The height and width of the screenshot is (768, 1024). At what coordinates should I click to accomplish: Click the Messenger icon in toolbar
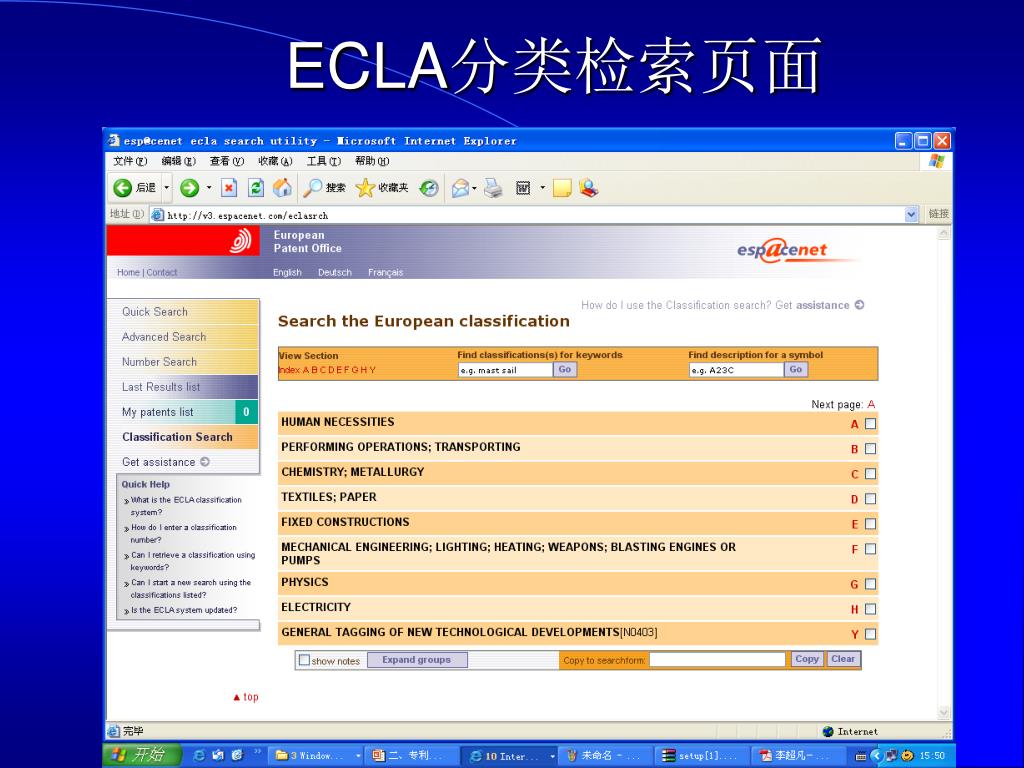(x=588, y=188)
